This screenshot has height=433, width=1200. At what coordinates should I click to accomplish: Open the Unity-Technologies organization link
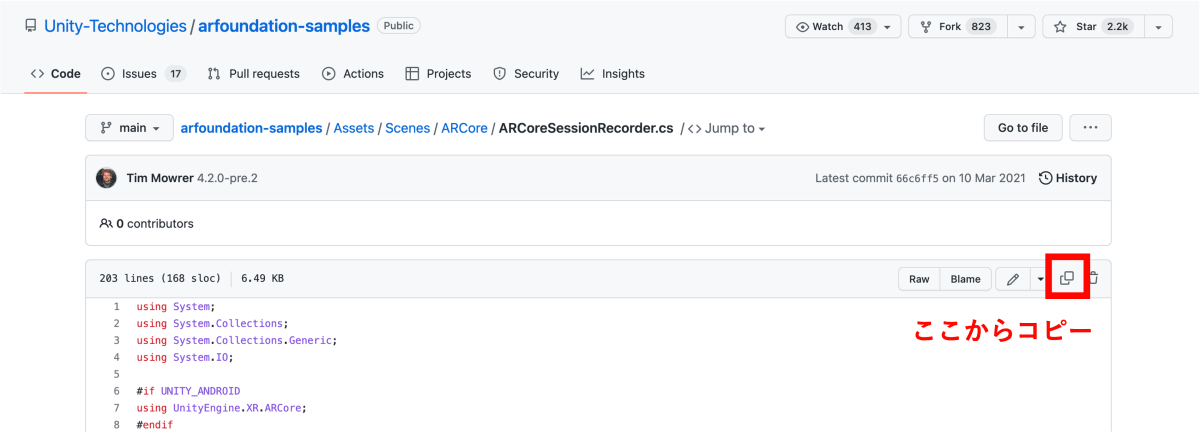click(115, 26)
